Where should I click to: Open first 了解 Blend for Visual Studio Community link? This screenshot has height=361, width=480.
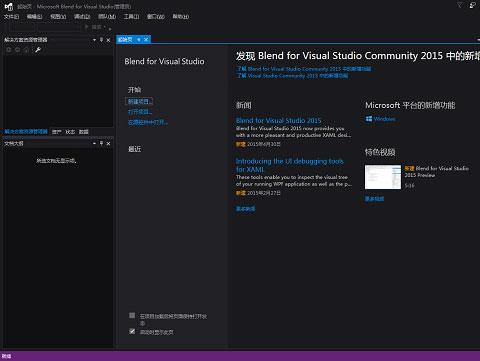pos(303,69)
